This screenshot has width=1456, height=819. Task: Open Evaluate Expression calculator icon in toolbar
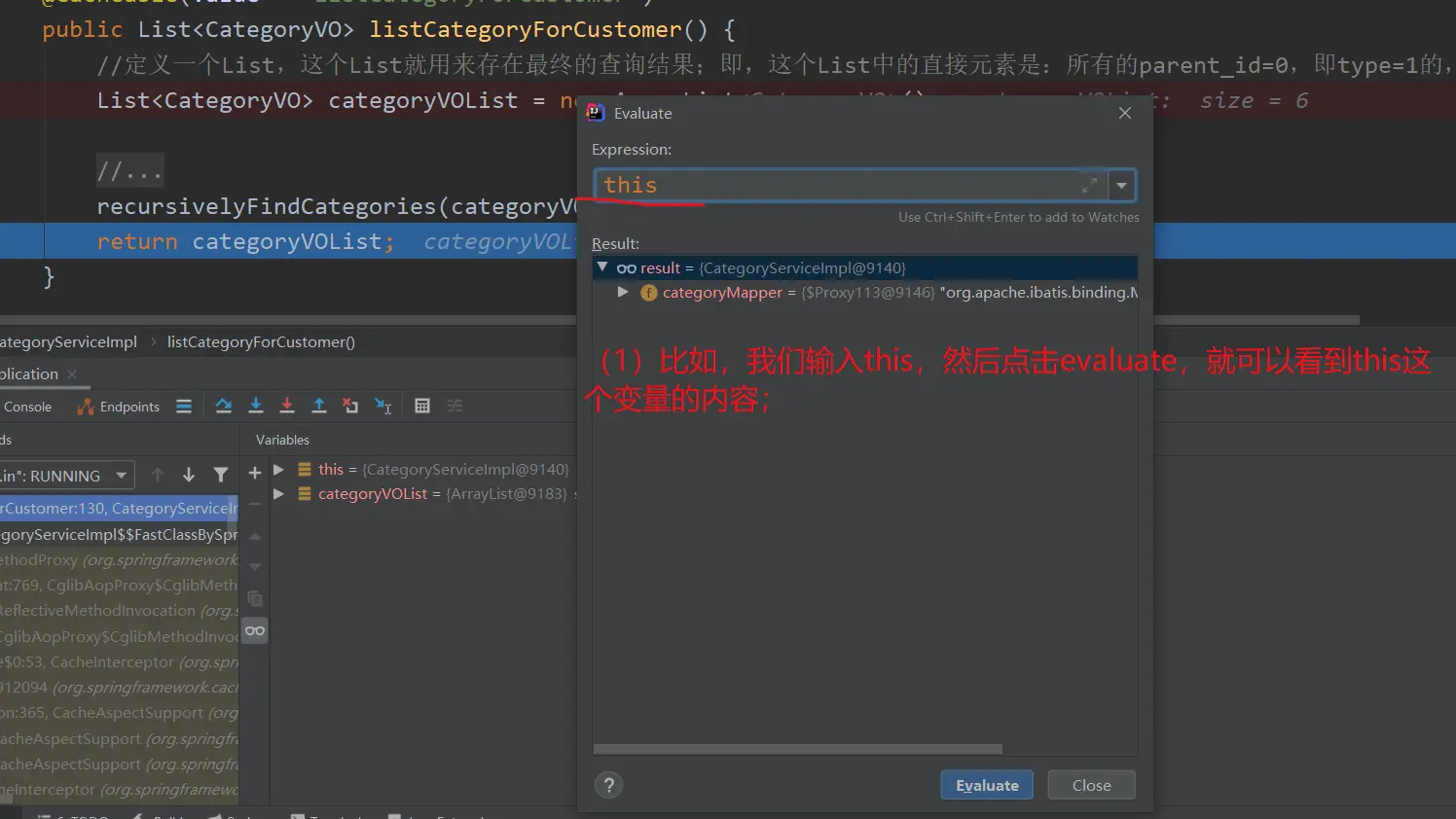point(422,407)
